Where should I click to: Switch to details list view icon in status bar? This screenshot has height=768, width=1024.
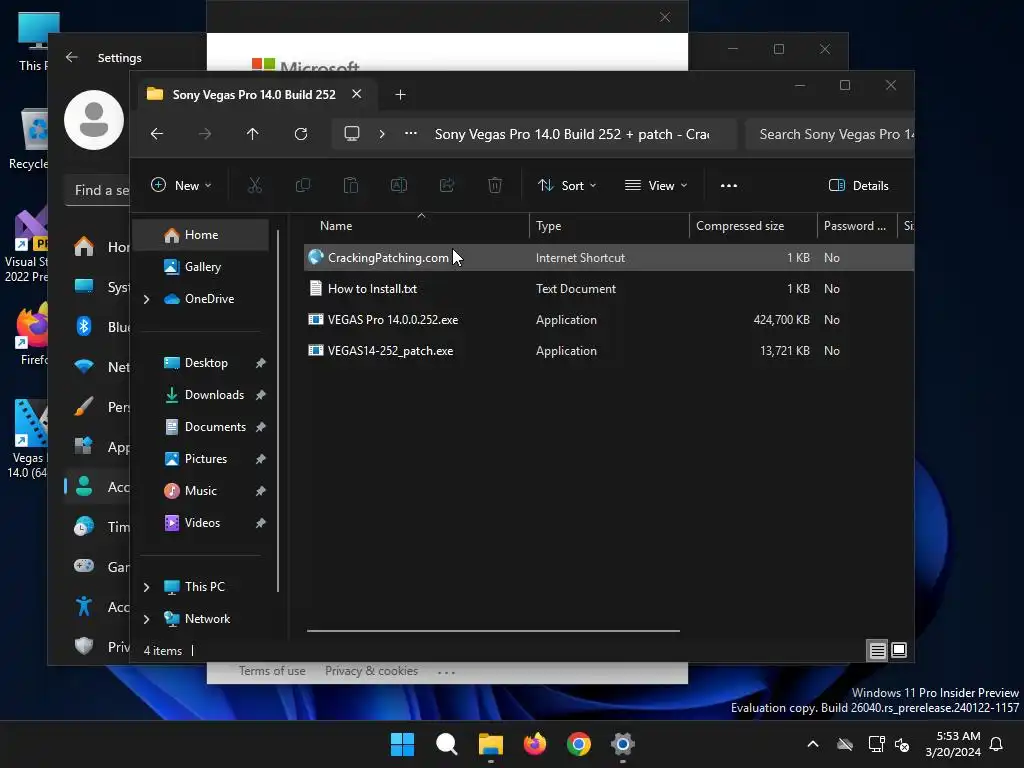(877, 650)
